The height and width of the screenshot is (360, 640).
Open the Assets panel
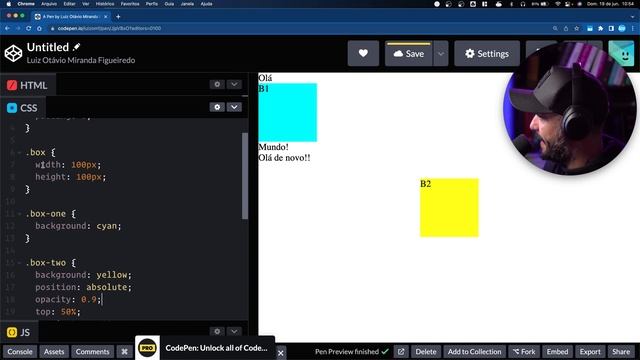click(x=54, y=351)
